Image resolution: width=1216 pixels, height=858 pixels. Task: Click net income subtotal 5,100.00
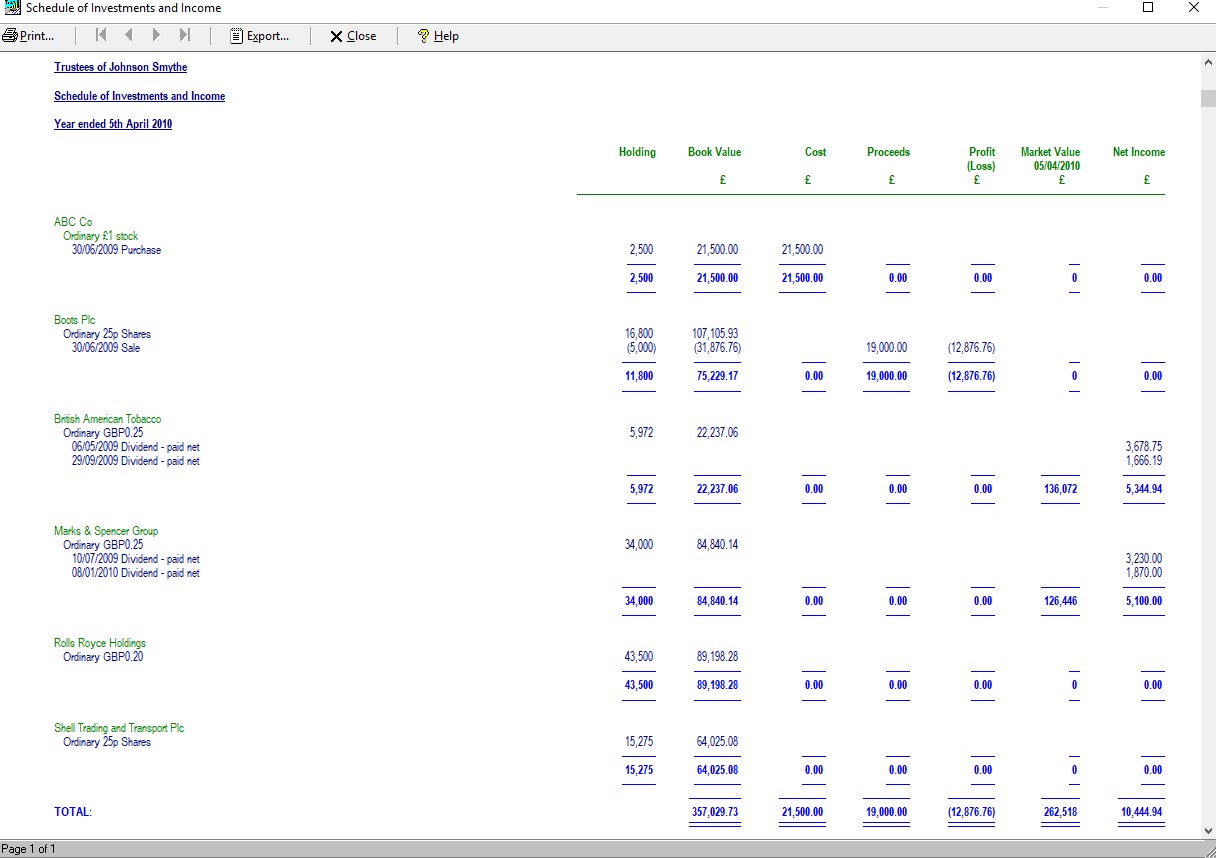[x=1143, y=601]
